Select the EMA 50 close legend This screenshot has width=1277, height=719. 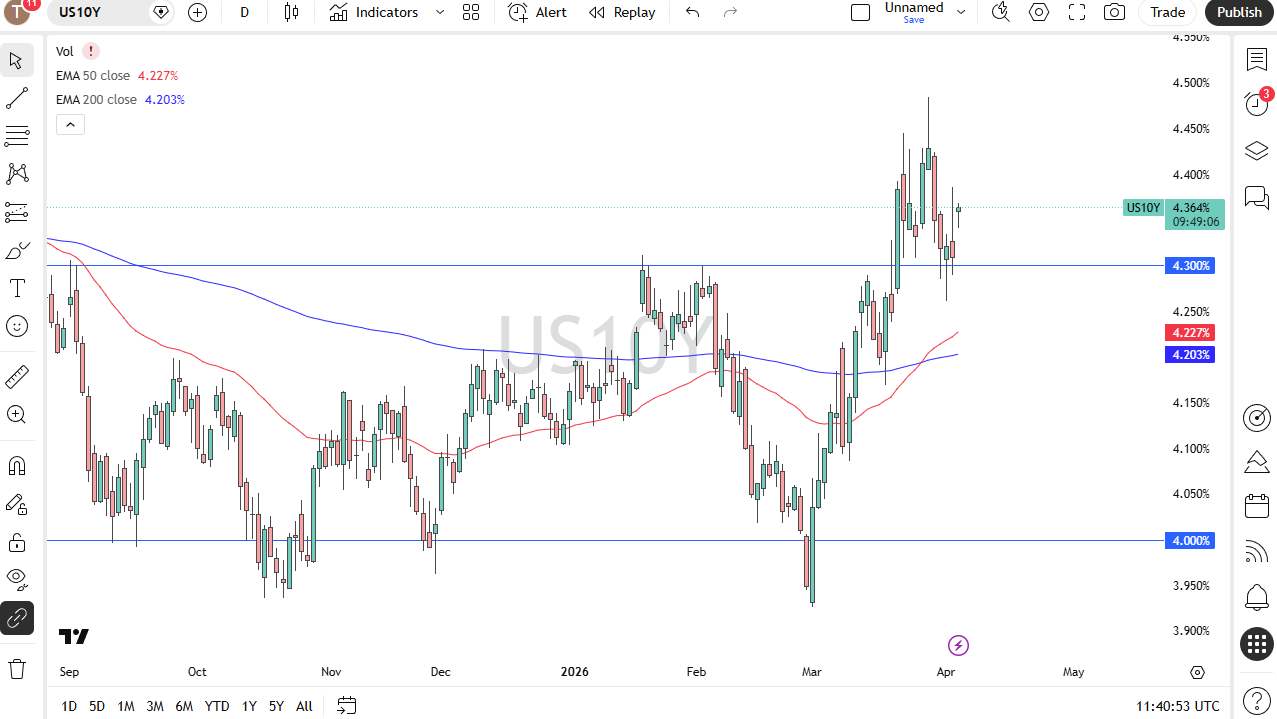point(93,75)
